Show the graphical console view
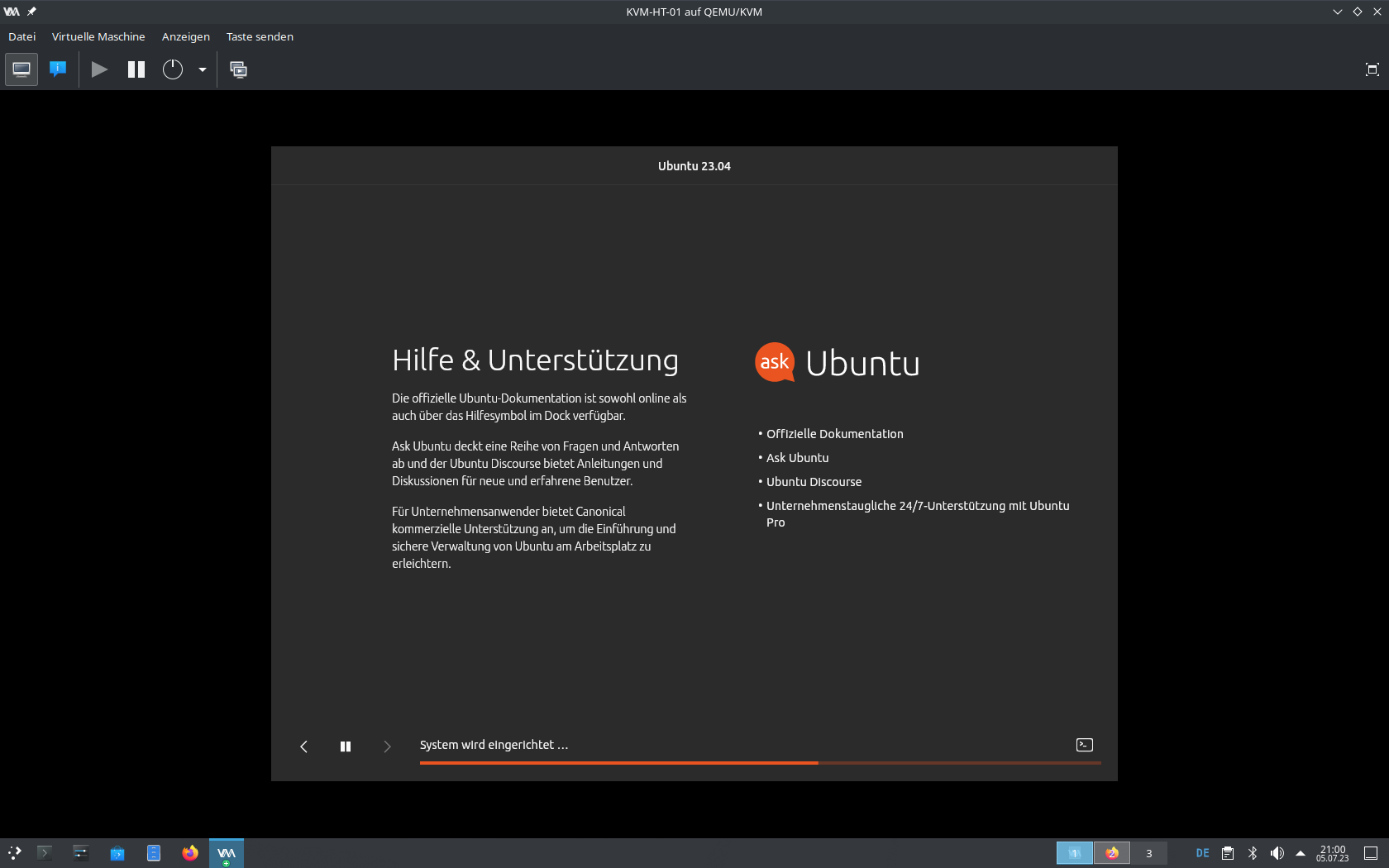 pos(21,69)
